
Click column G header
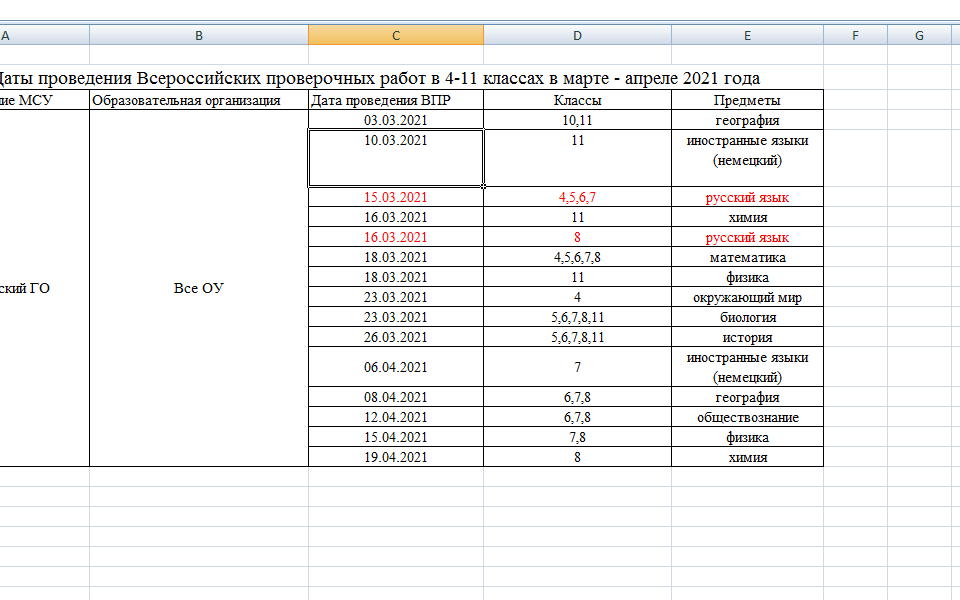point(919,36)
